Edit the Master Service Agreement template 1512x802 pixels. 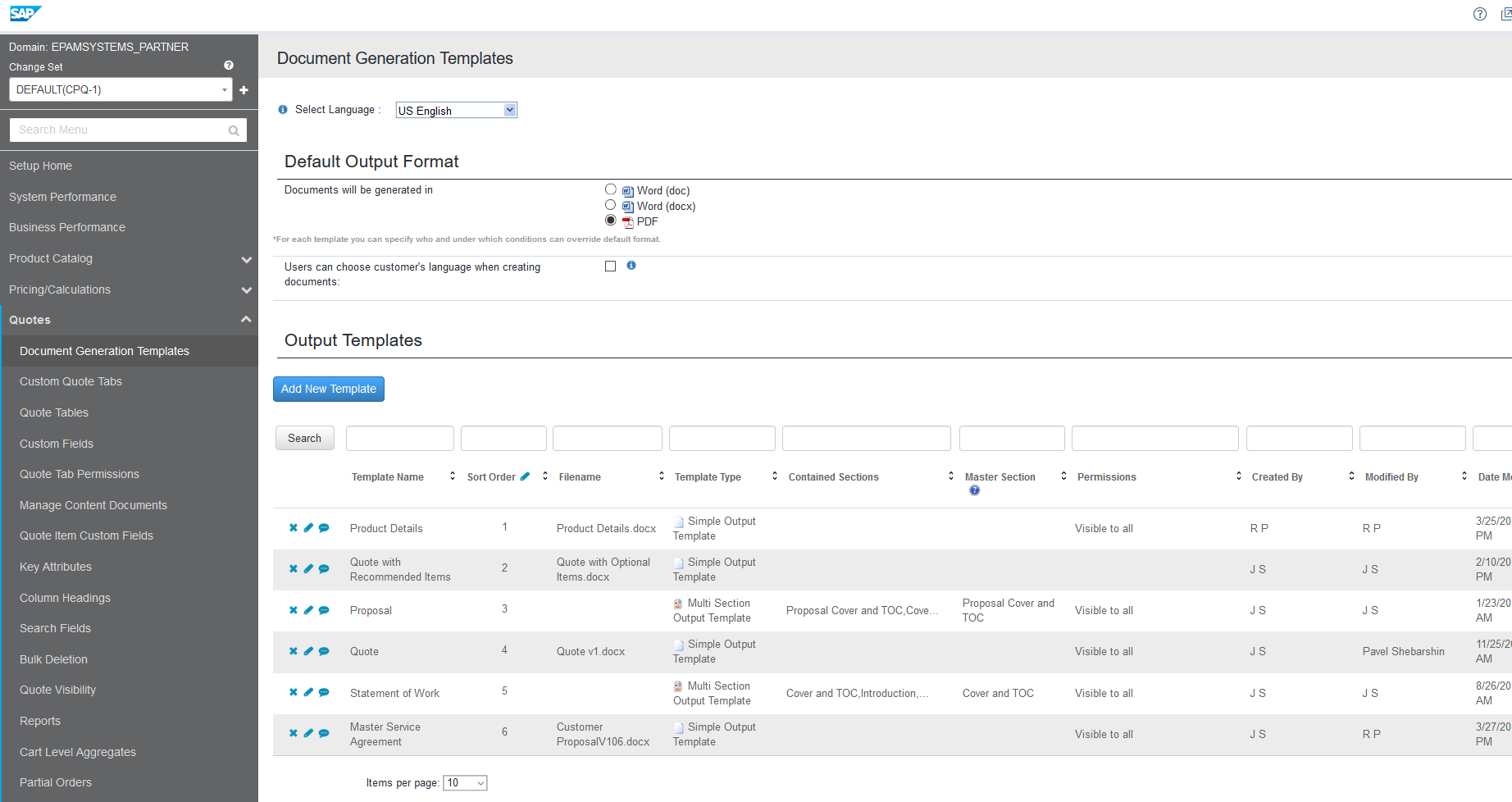point(308,733)
